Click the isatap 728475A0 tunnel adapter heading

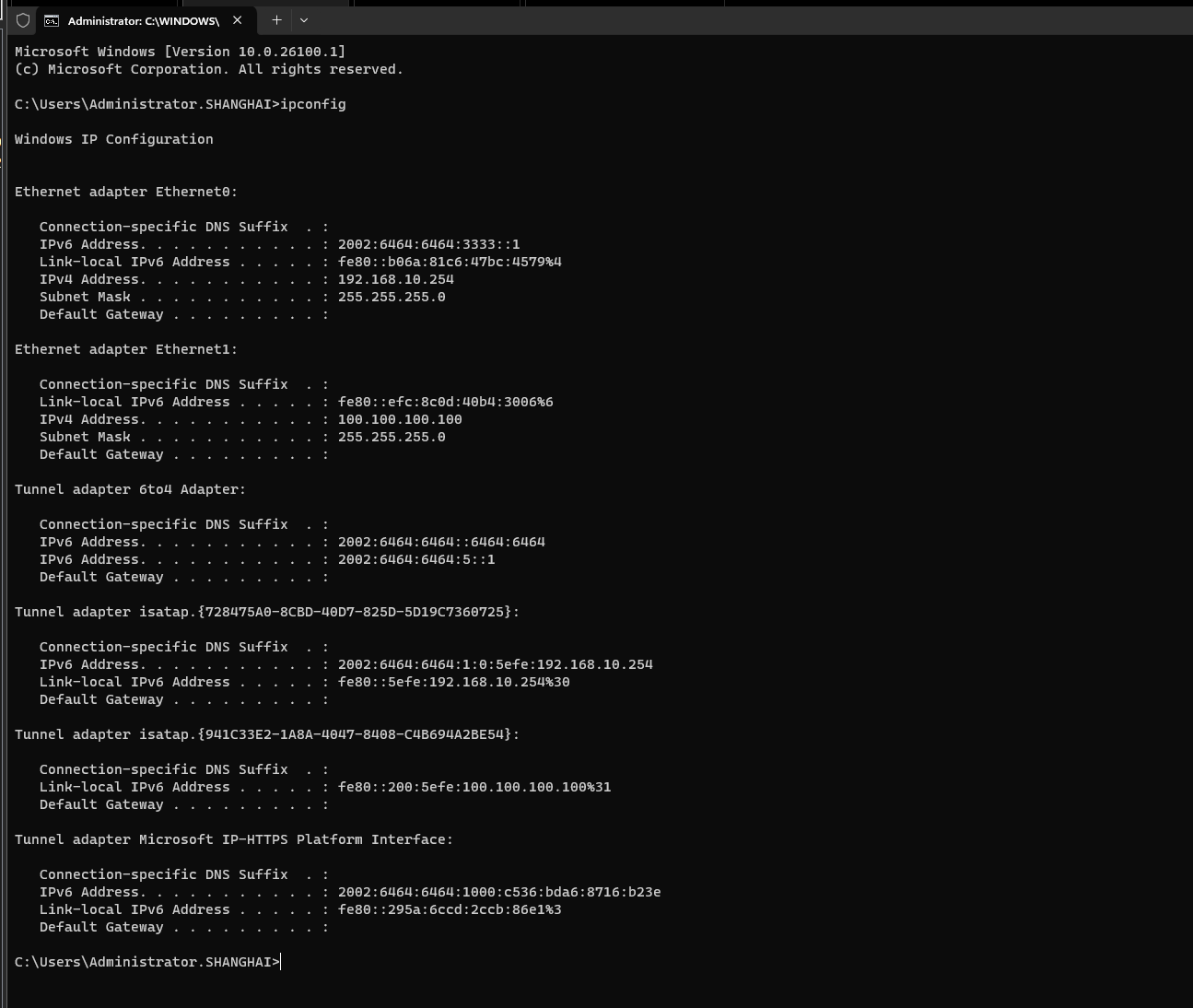tap(267, 612)
